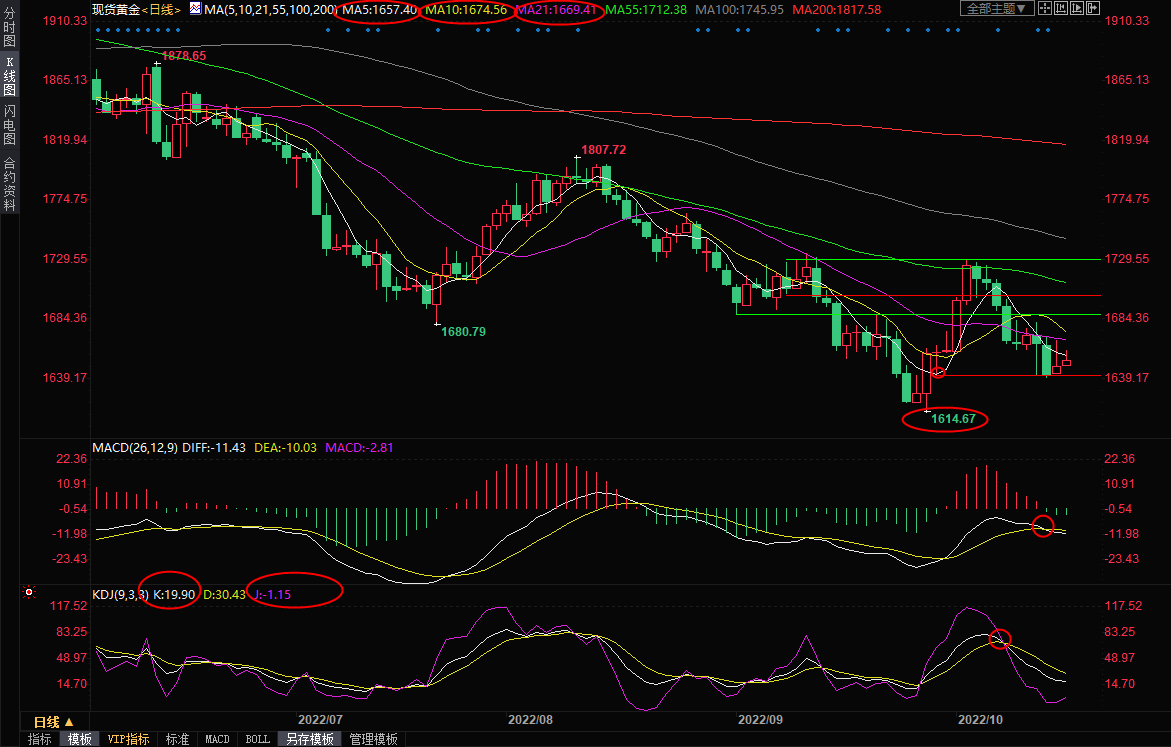Select the VIP指标 template
This screenshot has height=747, width=1171.
[129, 739]
